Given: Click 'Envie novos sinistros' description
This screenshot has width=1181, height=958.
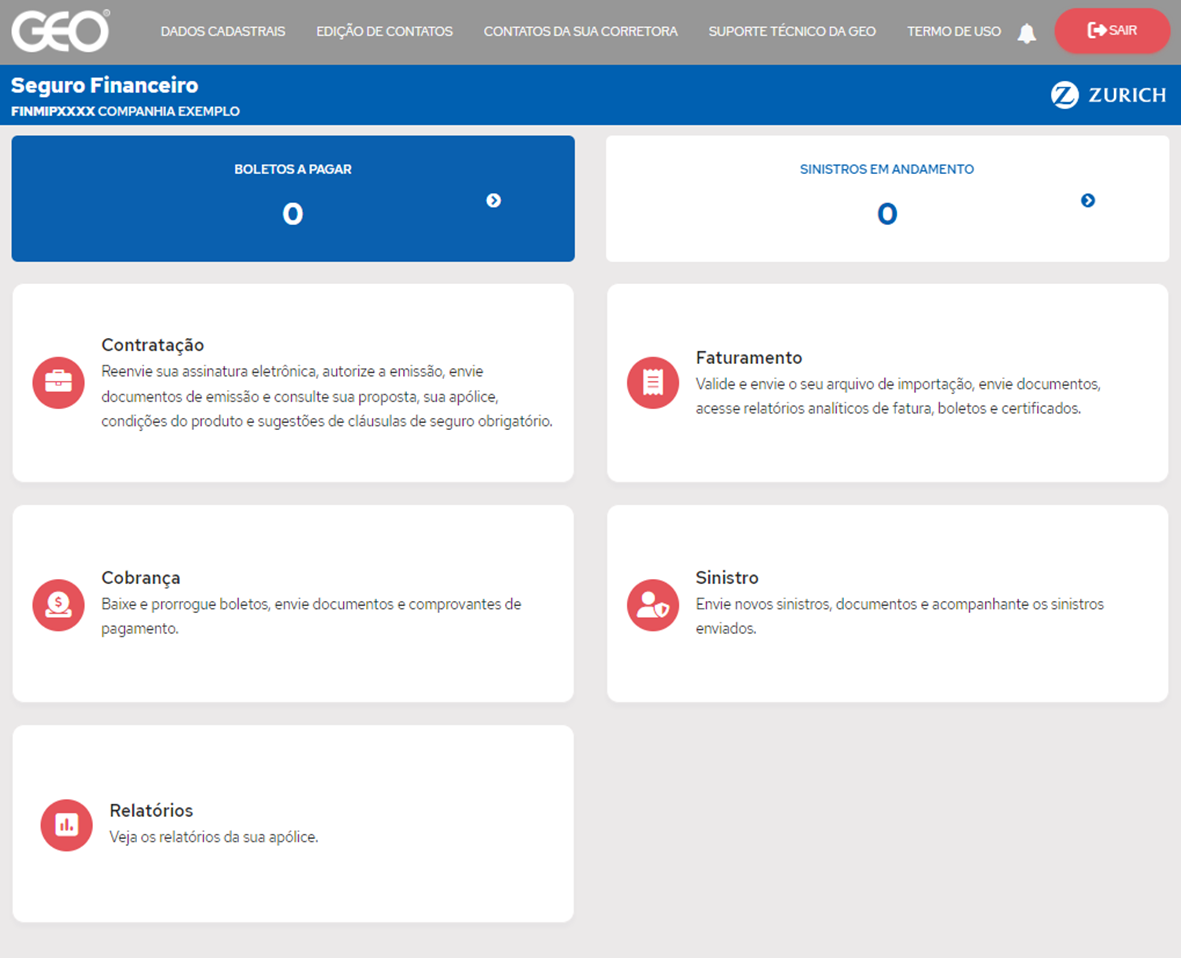Looking at the screenshot, I should point(899,616).
